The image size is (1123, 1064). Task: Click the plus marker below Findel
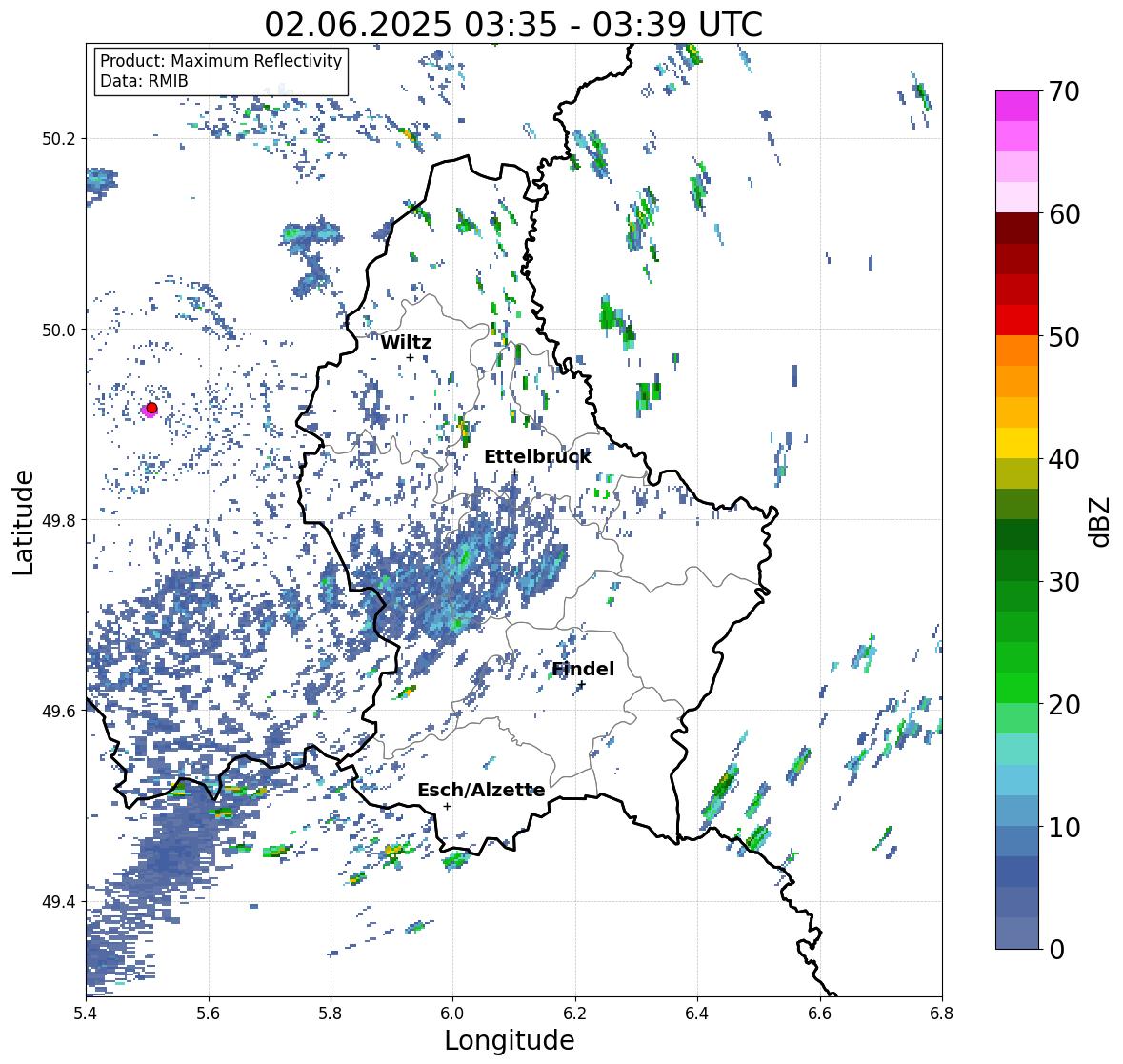pos(582,685)
